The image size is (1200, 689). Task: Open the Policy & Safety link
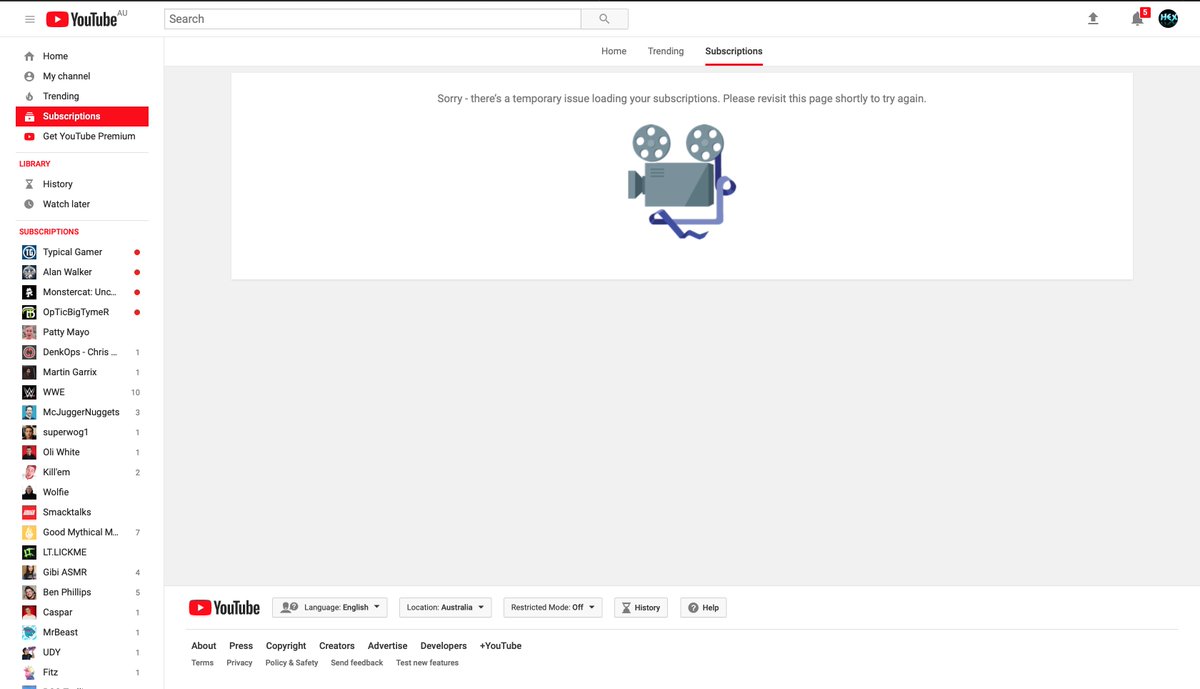pyautogui.click(x=292, y=663)
